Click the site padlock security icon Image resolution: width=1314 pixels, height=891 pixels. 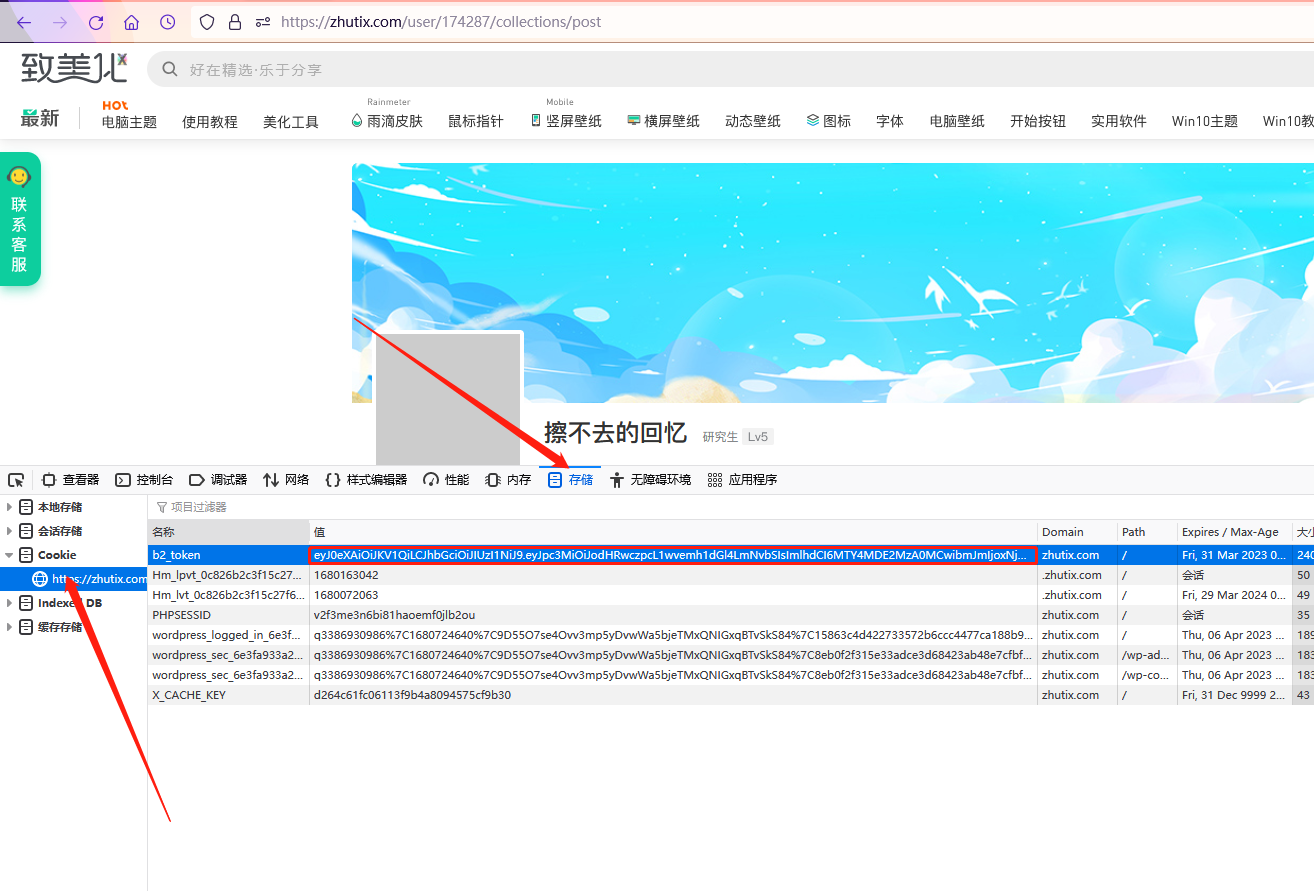(x=235, y=22)
